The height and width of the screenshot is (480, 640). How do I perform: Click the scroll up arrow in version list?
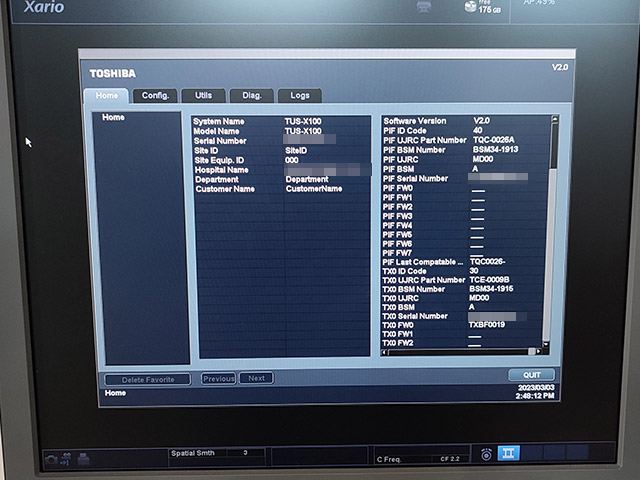pos(554,119)
